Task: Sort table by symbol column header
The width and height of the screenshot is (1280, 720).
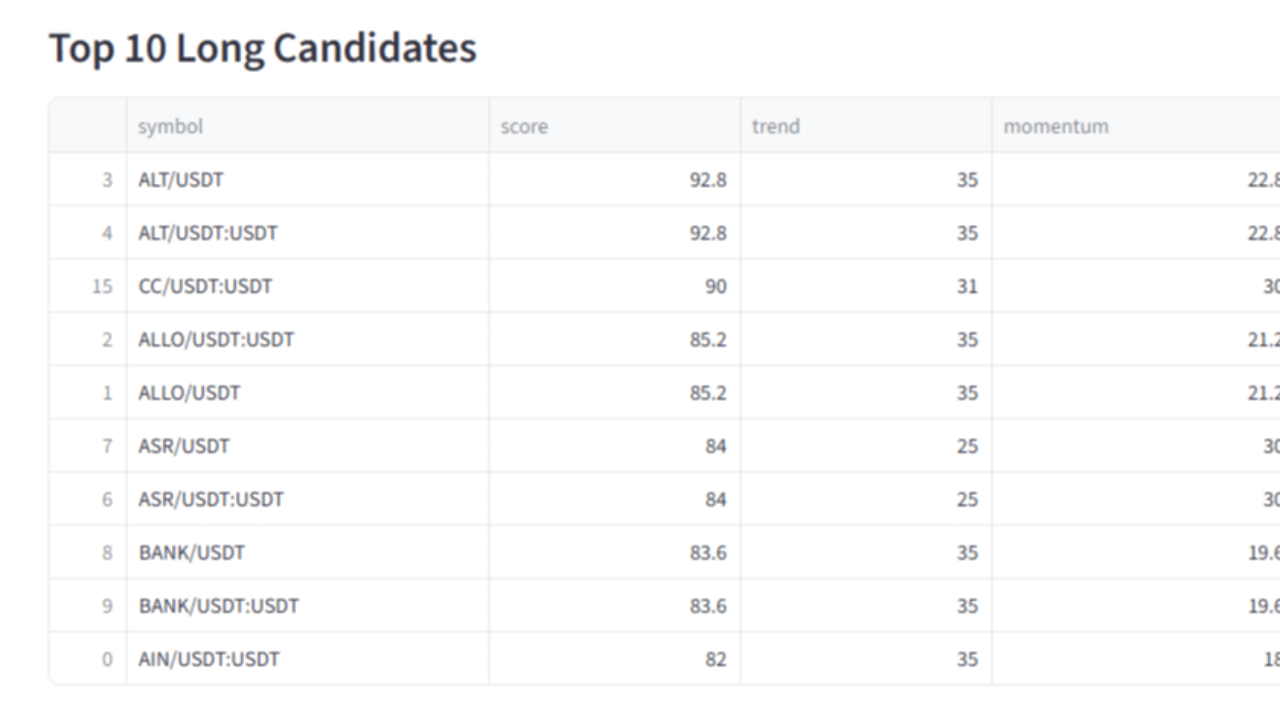Action: pyautogui.click(x=307, y=126)
